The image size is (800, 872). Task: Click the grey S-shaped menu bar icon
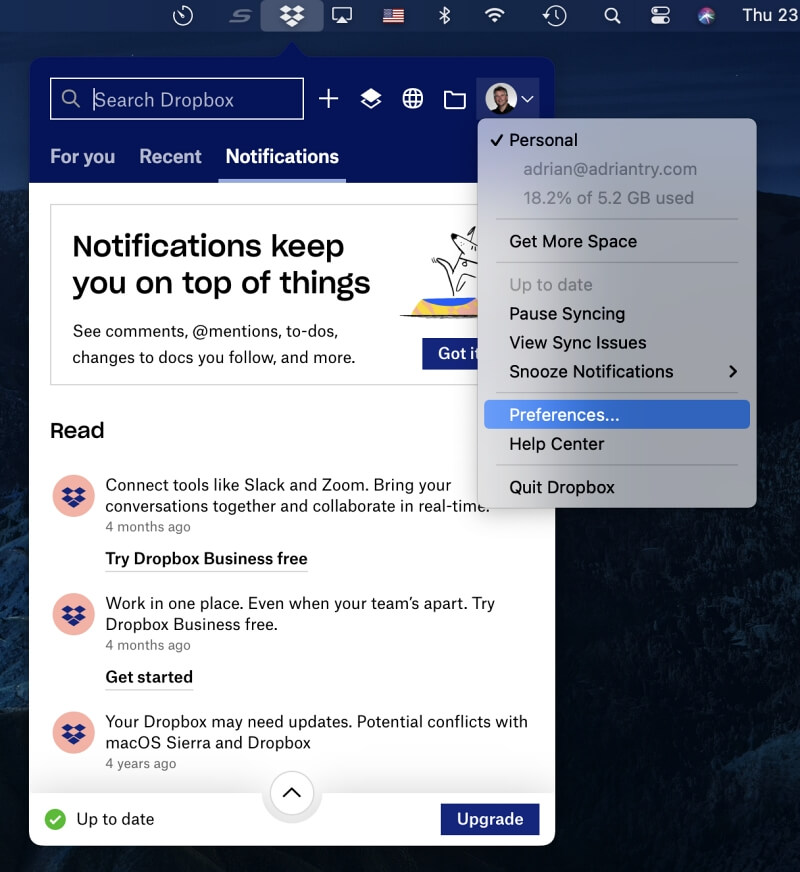(240, 16)
